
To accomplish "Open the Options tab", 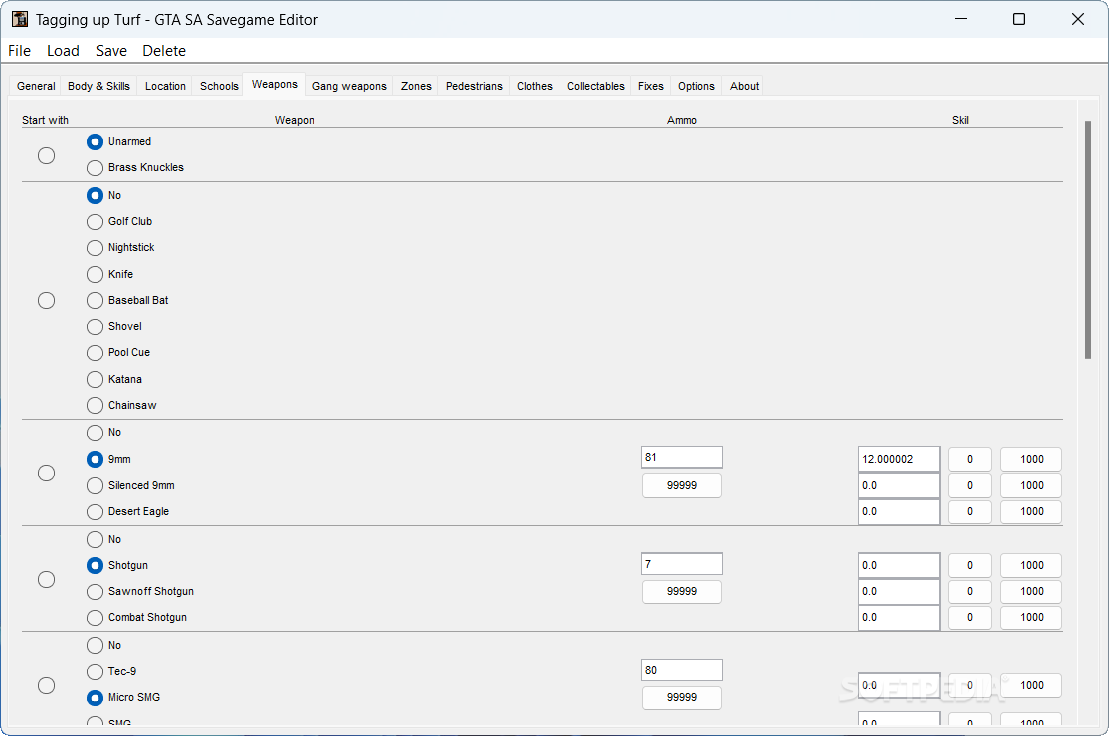I will tap(696, 86).
